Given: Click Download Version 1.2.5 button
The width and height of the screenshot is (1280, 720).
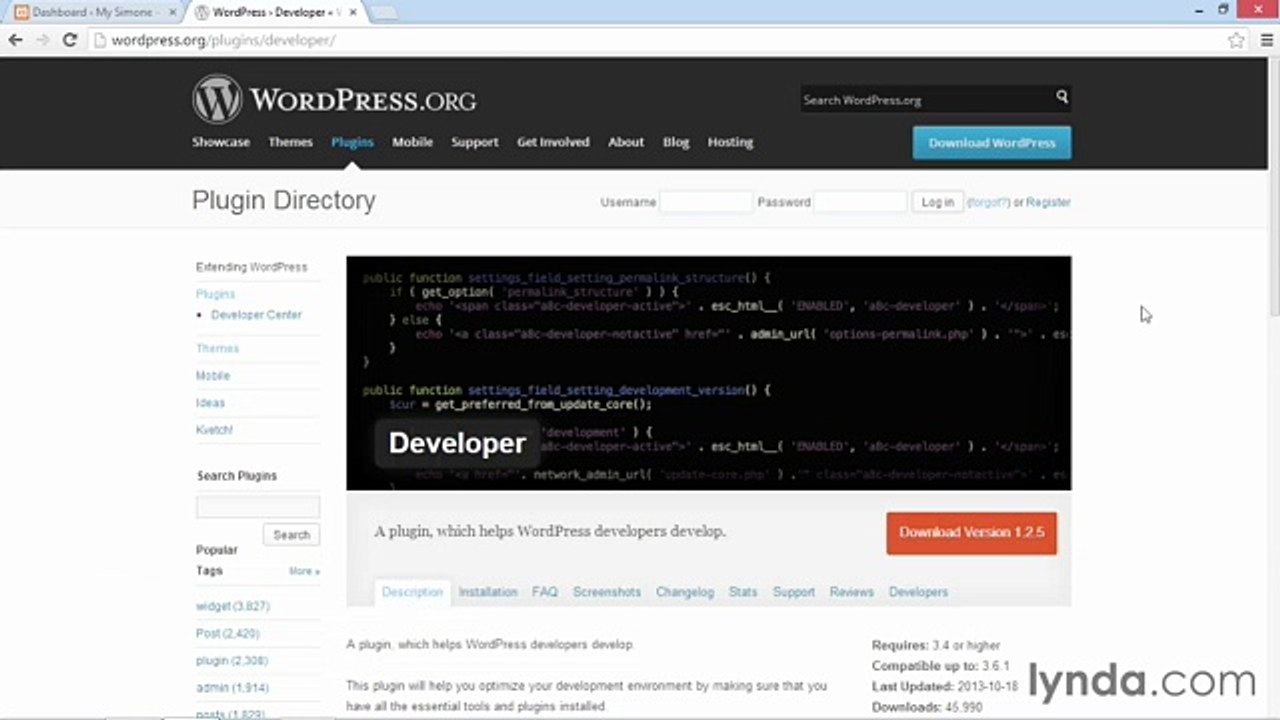Looking at the screenshot, I should coord(971,532).
